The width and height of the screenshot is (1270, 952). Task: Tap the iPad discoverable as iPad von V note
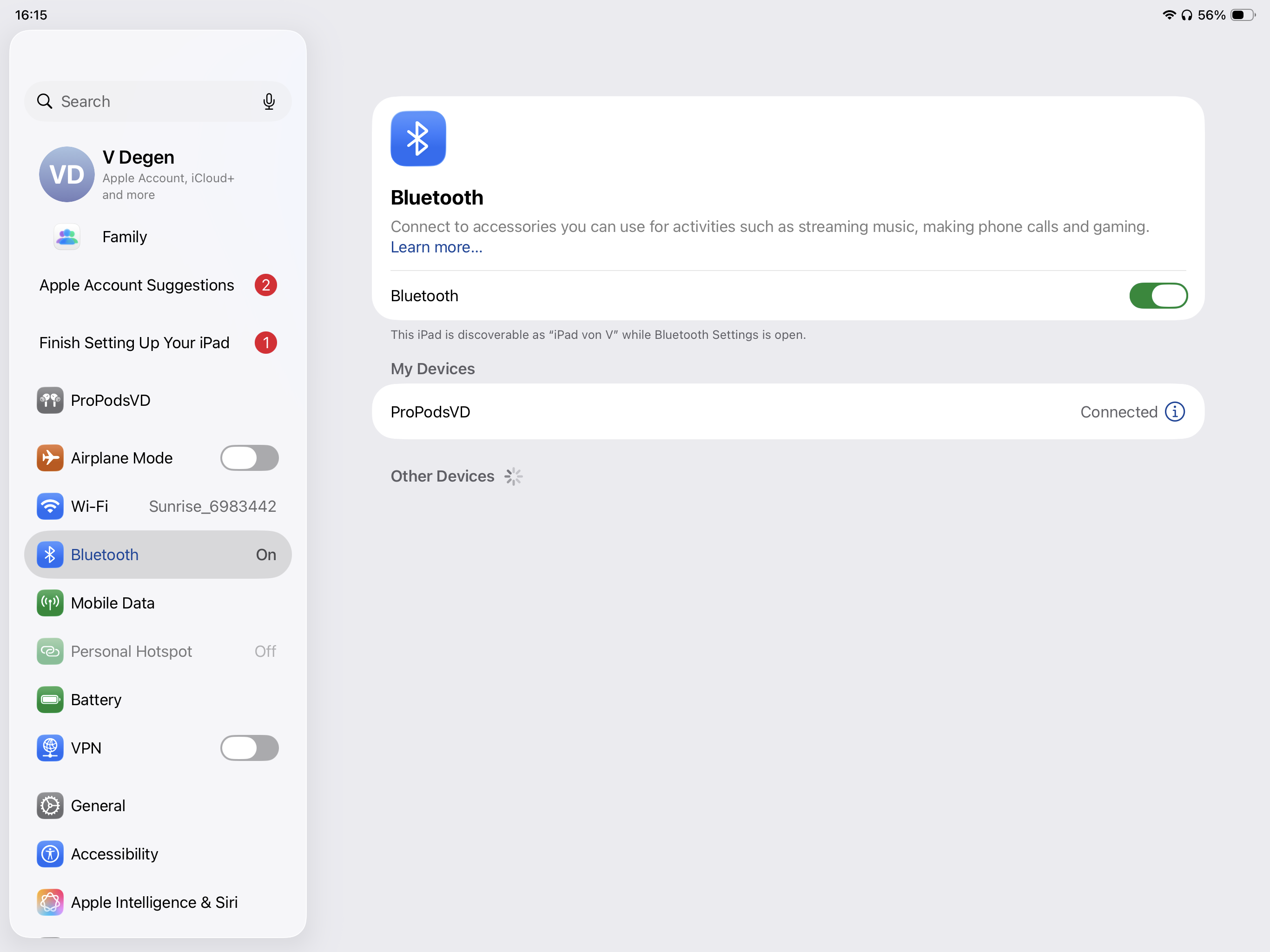598,335
